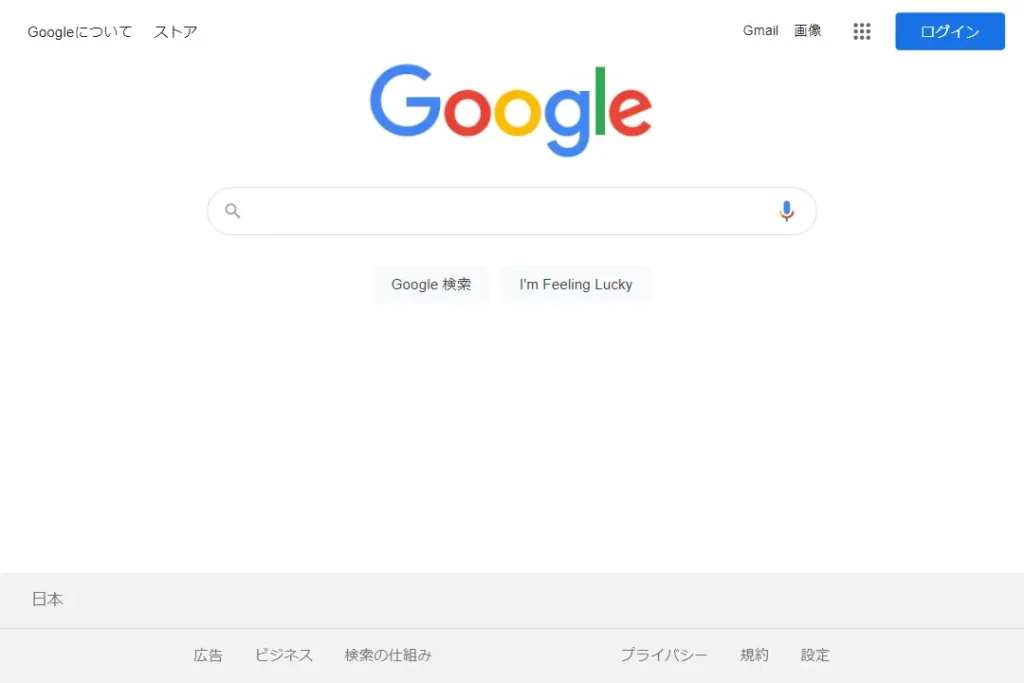Open the 検索の仕組み footer link
The height and width of the screenshot is (683, 1024).
coord(388,655)
